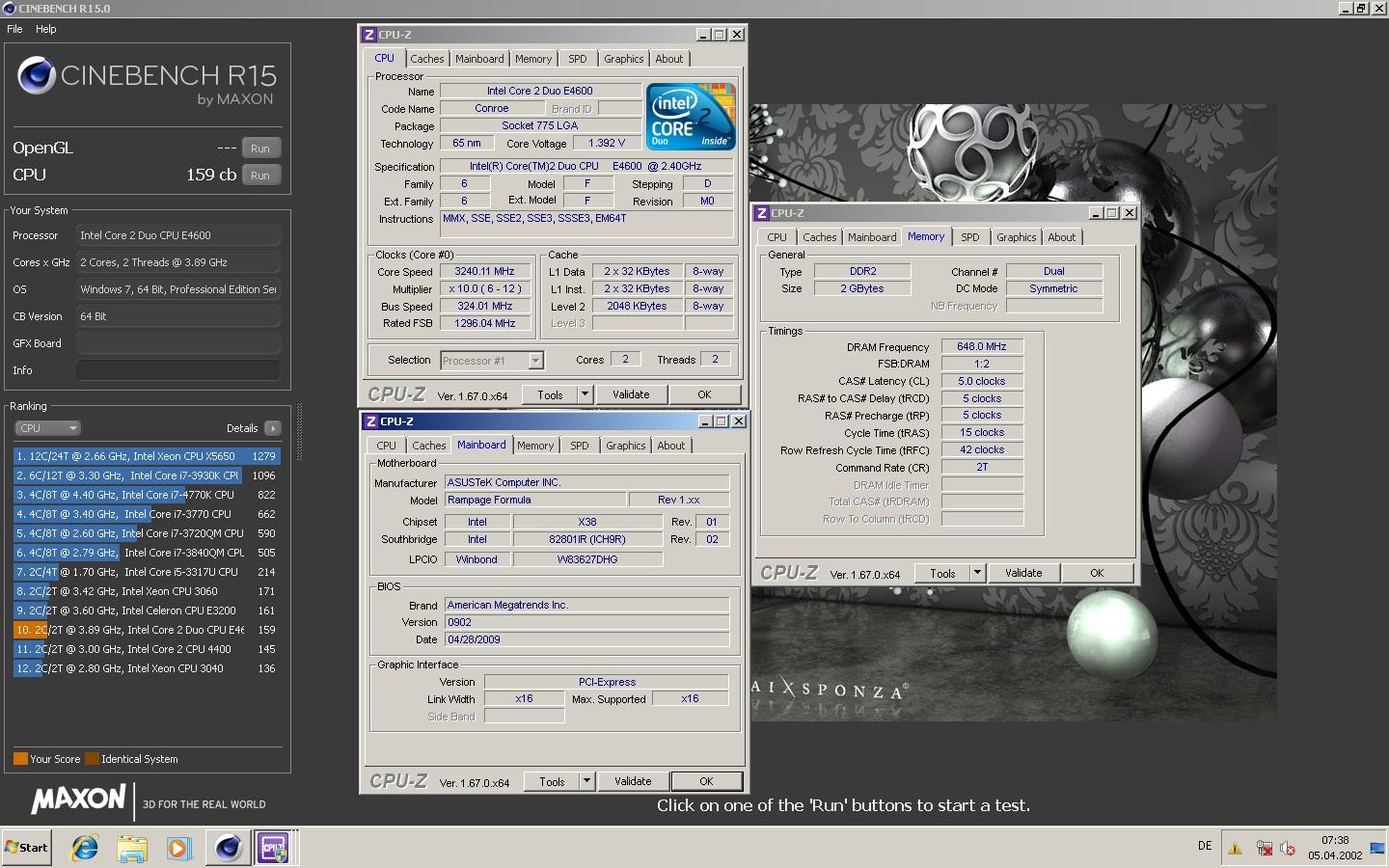Select highlighted ranking row Core 2 Duo E4600
Viewport: 1389px width, 868px height.
click(x=147, y=630)
